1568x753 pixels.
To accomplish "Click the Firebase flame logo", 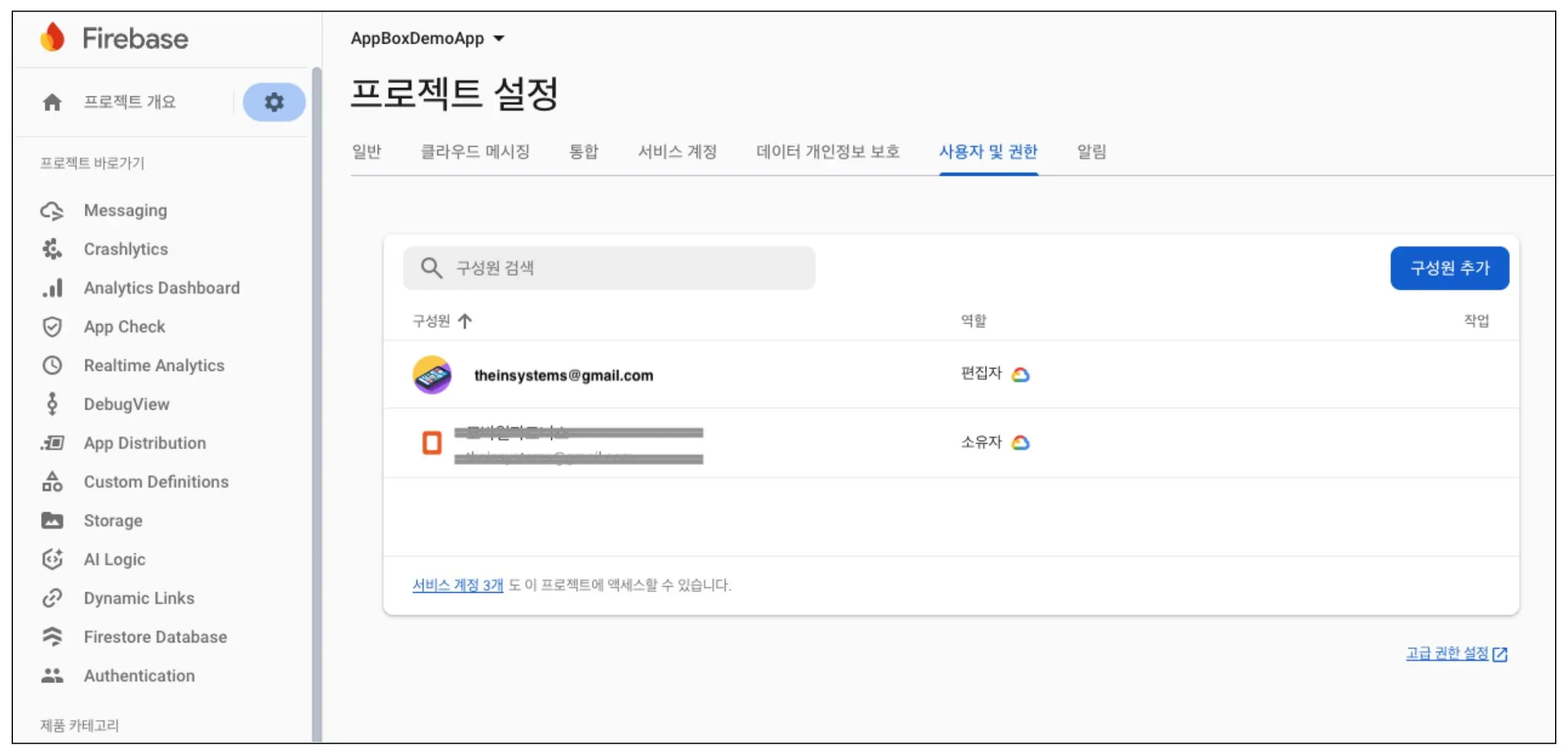I will click(x=53, y=37).
